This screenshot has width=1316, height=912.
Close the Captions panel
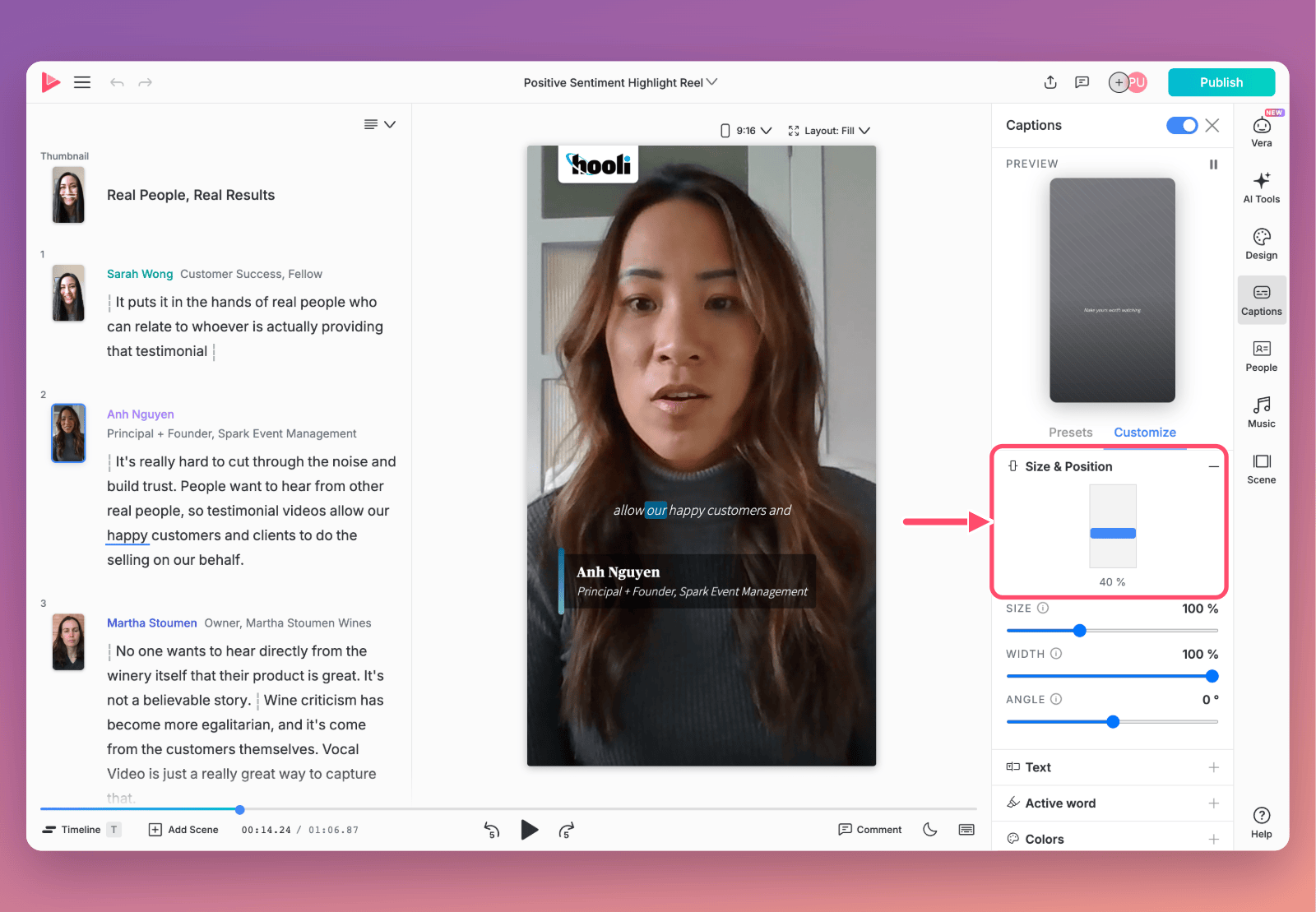click(x=1212, y=125)
